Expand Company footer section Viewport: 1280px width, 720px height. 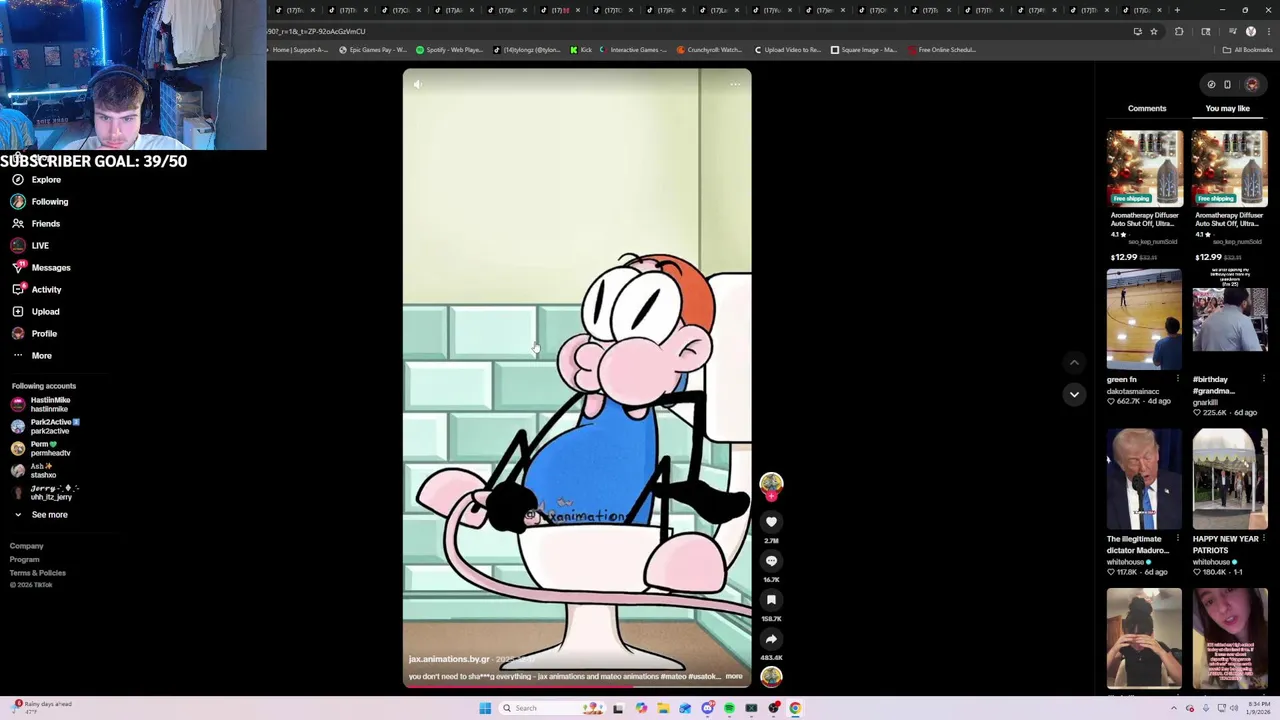tap(27, 546)
